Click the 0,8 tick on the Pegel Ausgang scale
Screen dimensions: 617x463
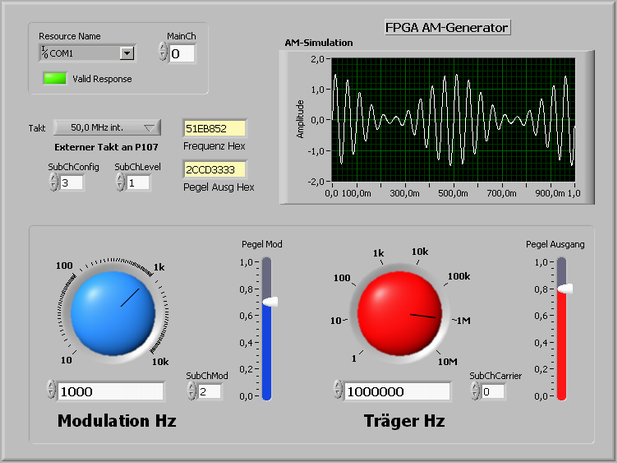click(x=541, y=290)
